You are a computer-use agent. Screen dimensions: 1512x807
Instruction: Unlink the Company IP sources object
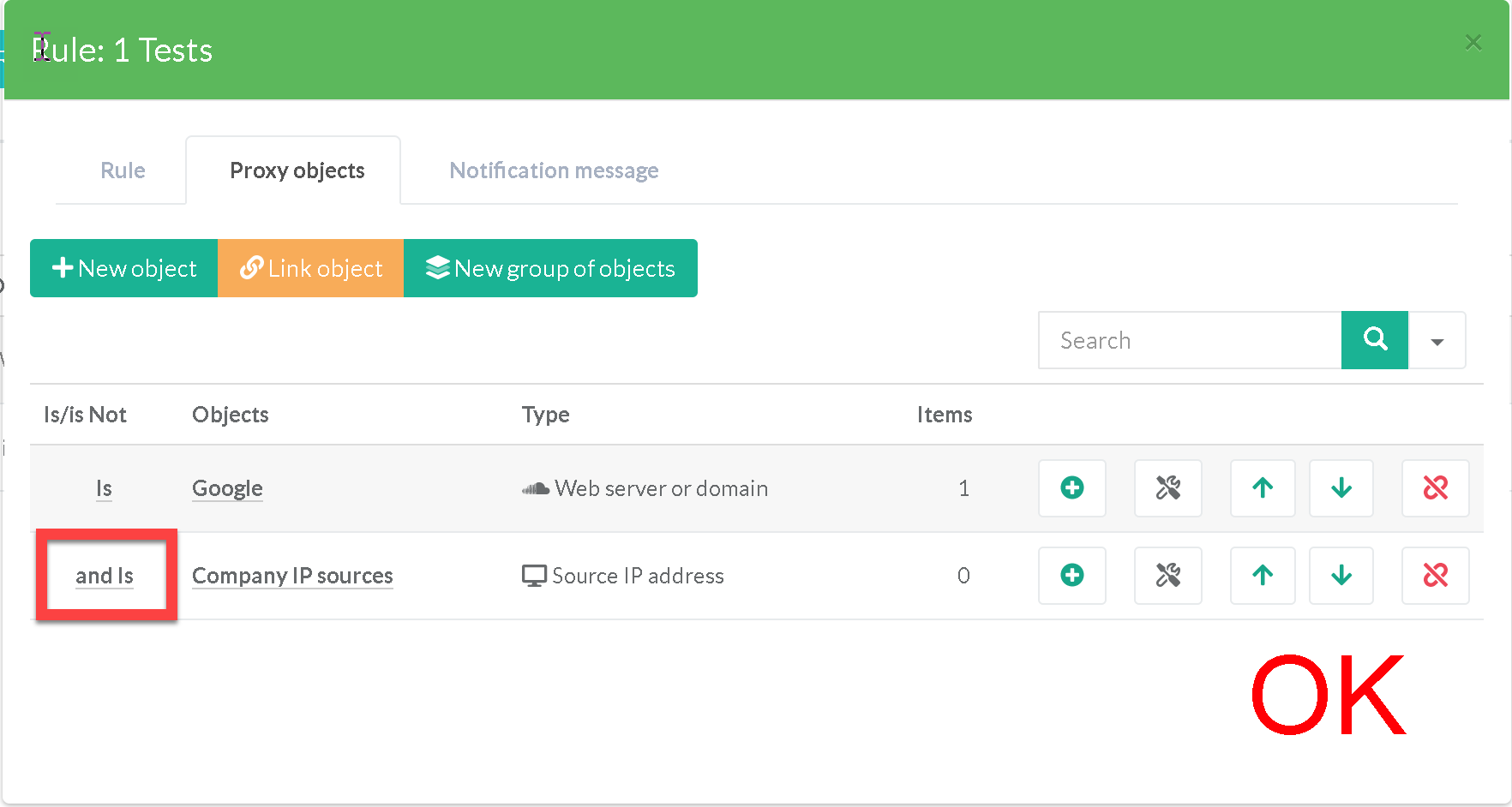tap(1435, 576)
